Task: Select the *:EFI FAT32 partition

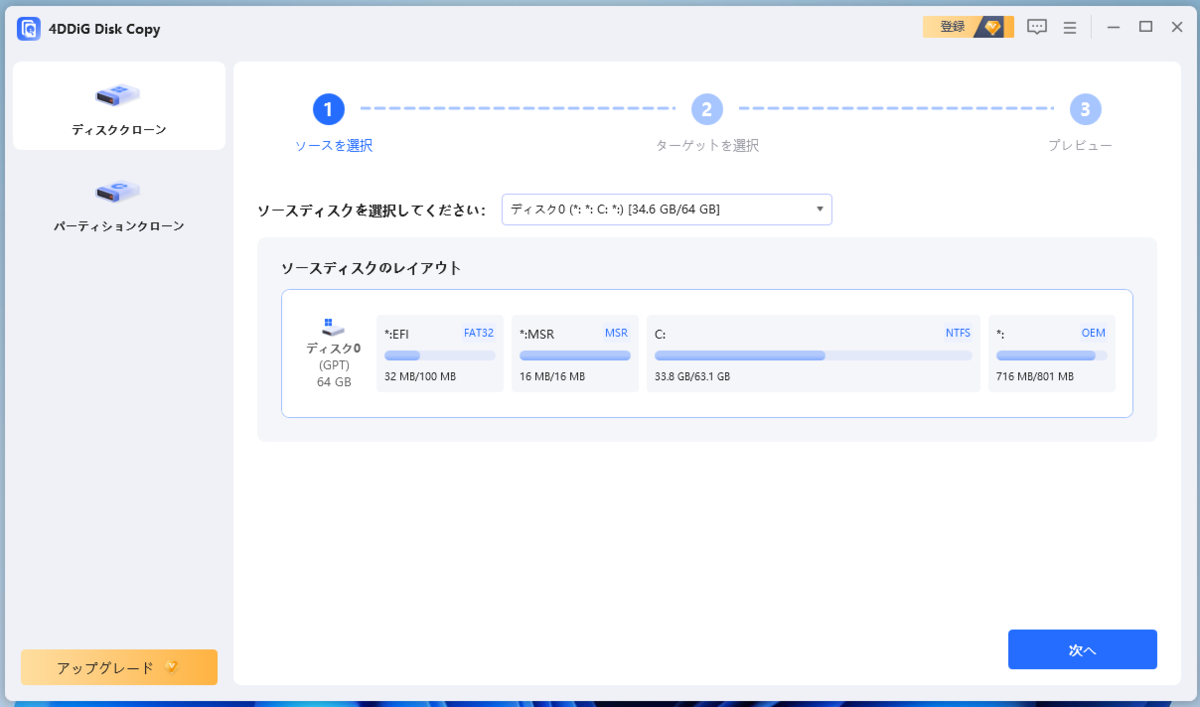Action: [439, 354]
